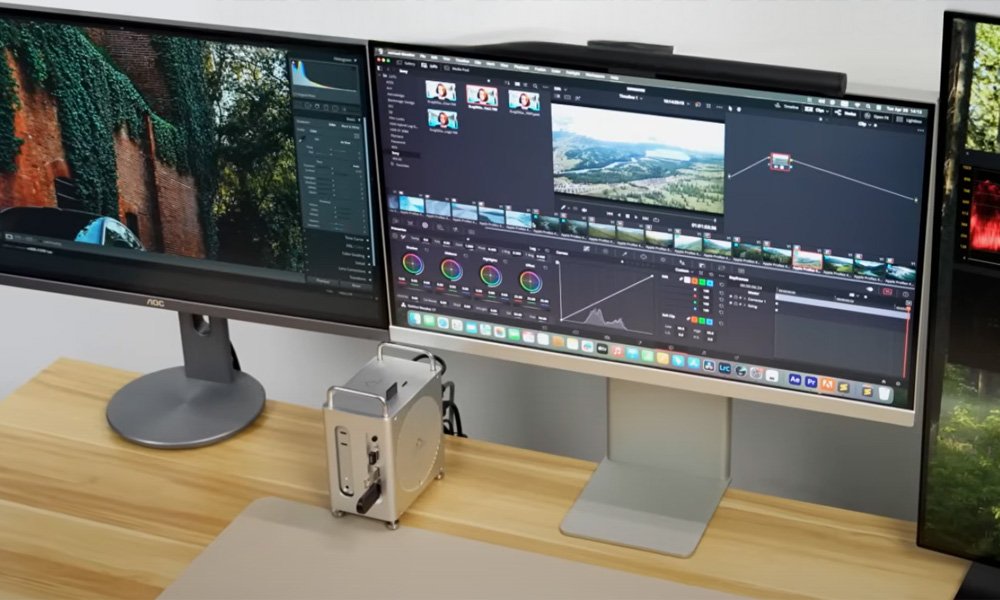Viewport: 1000px width, 600px height.
Task: Open Finder from the Dock
Action: pos(415,318)
